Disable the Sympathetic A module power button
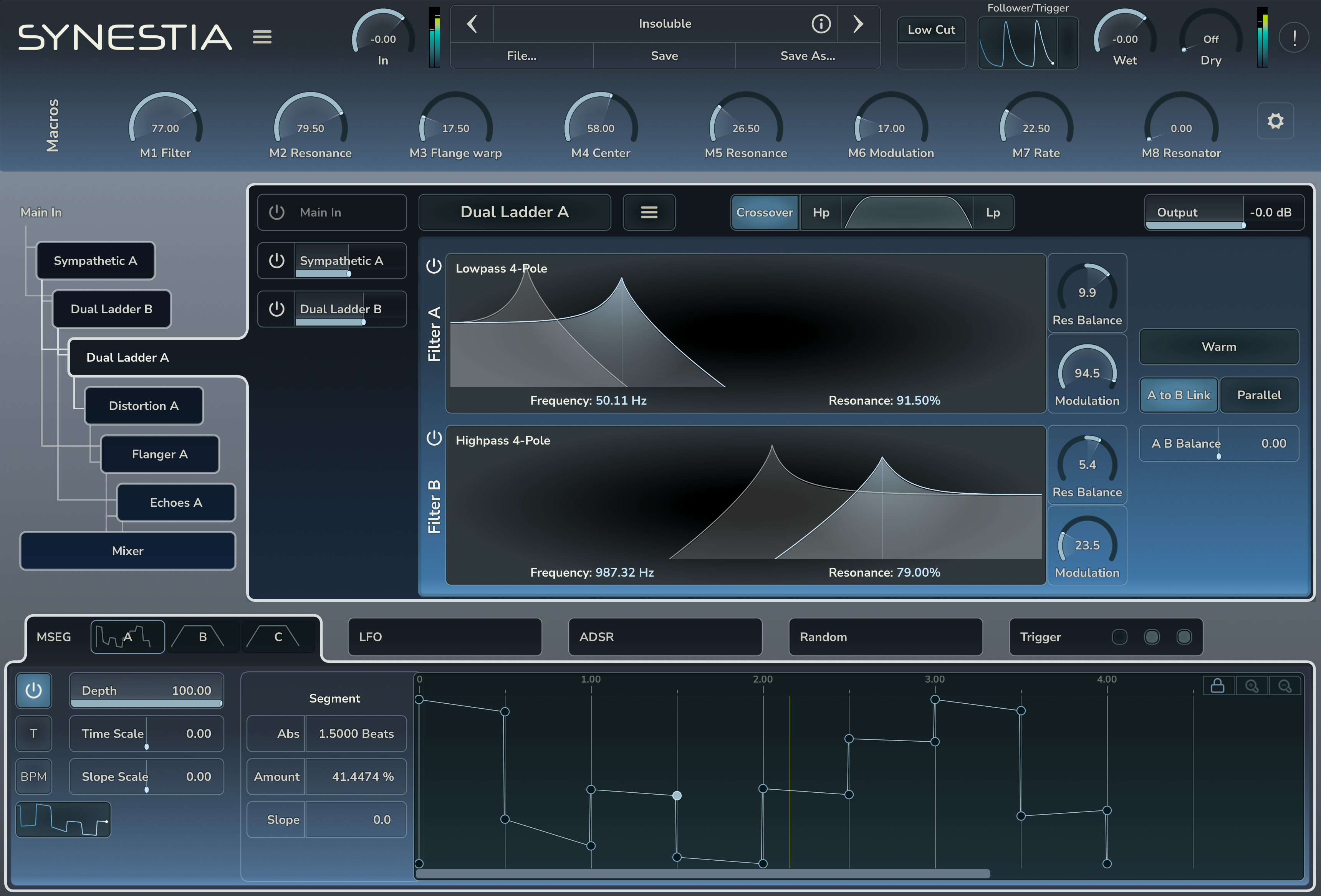This screenshot has width=1321, height=896. tap(276, 260)
